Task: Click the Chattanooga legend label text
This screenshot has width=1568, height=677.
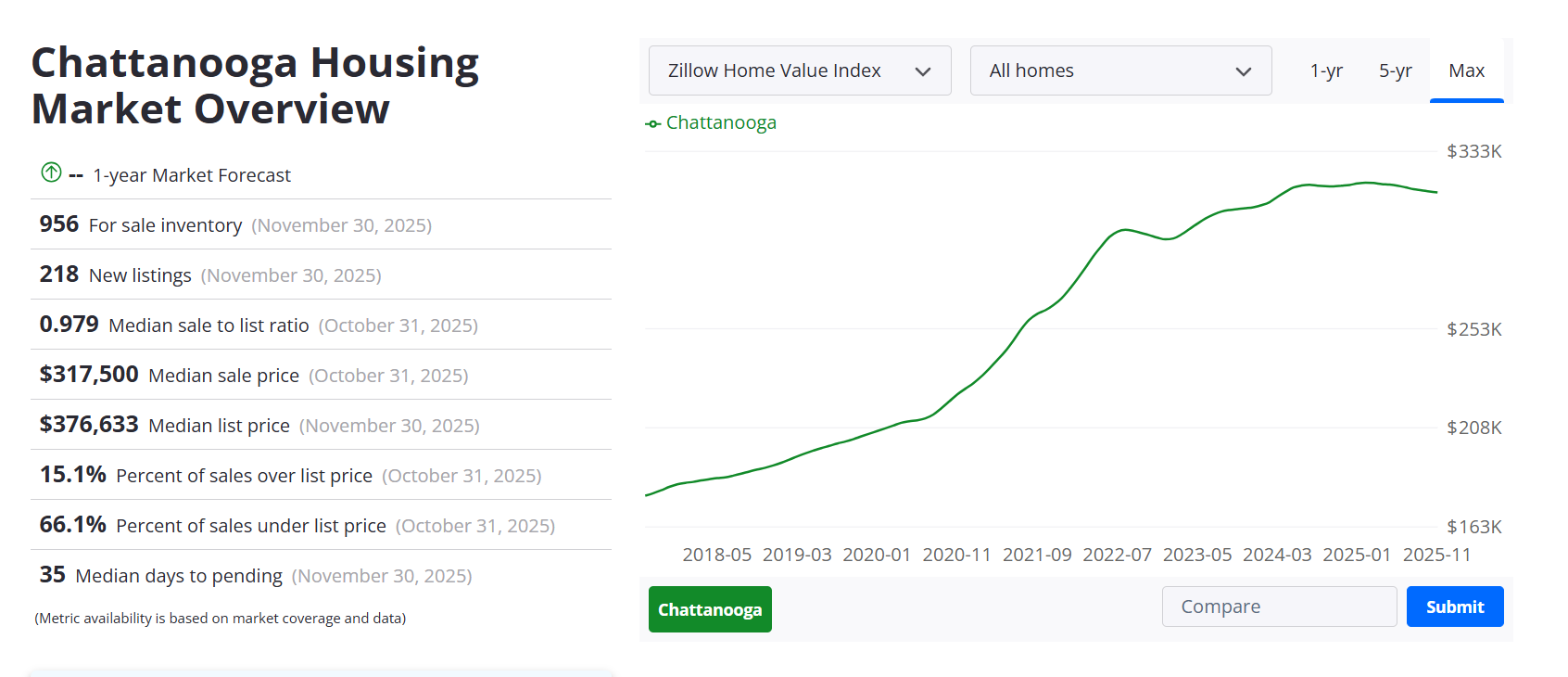Action: click(x=721, y=122)
